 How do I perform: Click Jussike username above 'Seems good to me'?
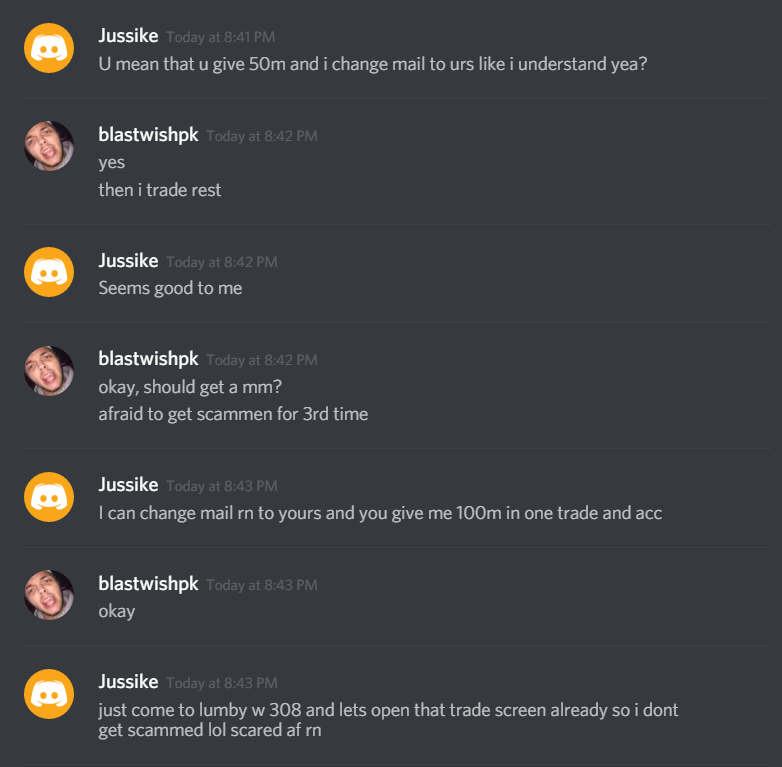(x=128, y=261)
